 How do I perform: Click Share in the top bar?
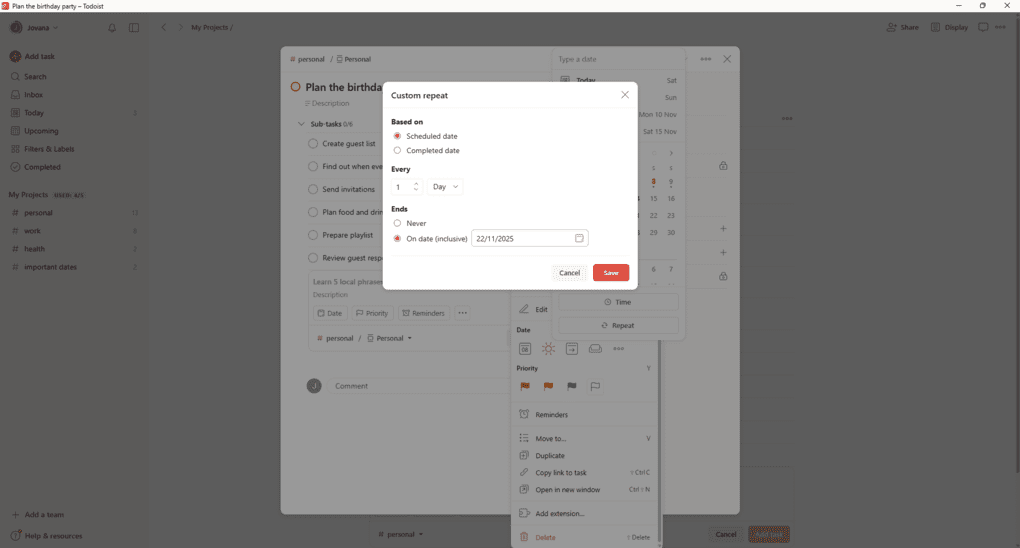tap(903, 27)
